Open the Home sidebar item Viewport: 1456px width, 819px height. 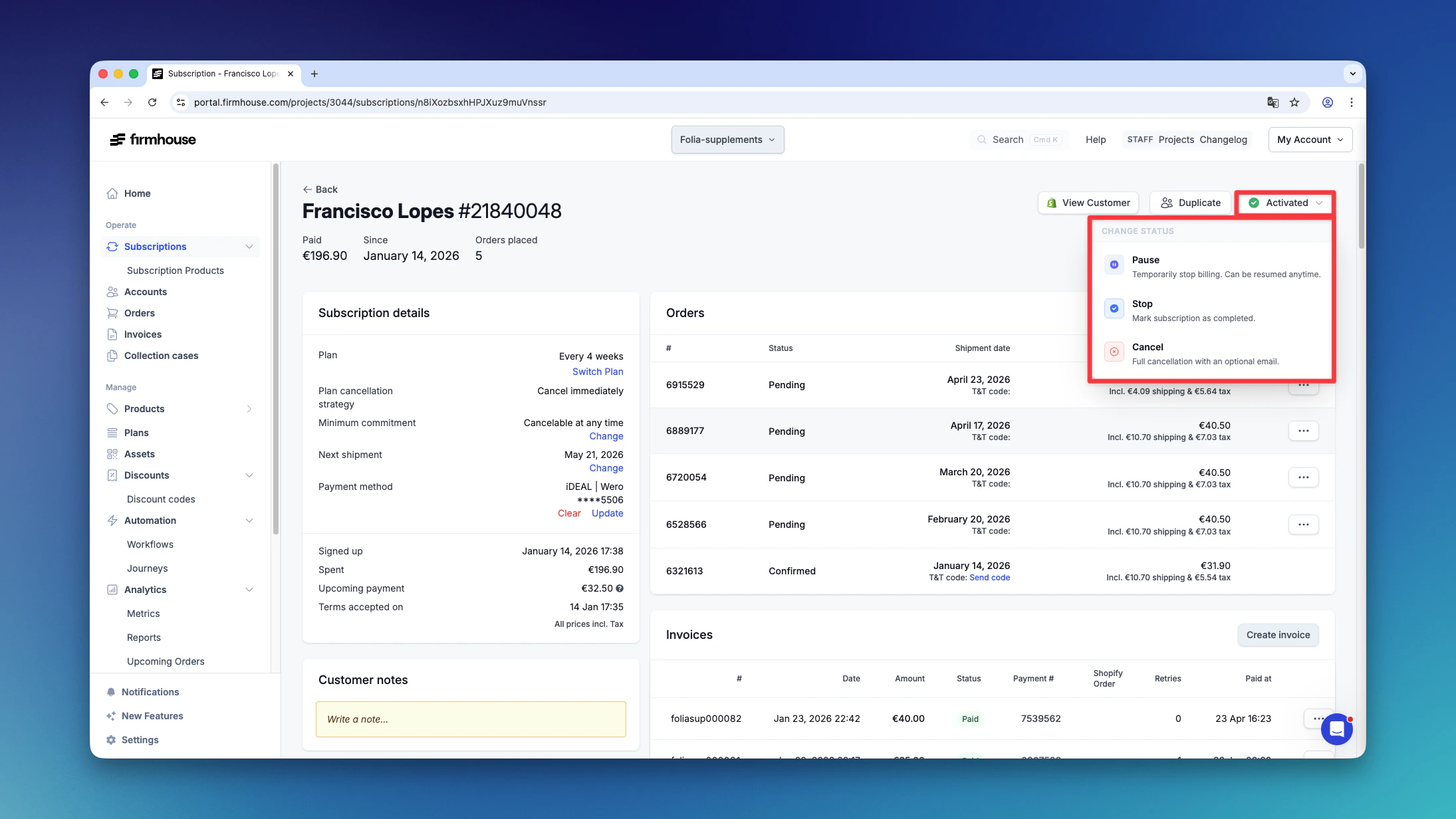[x=137, y=193]
